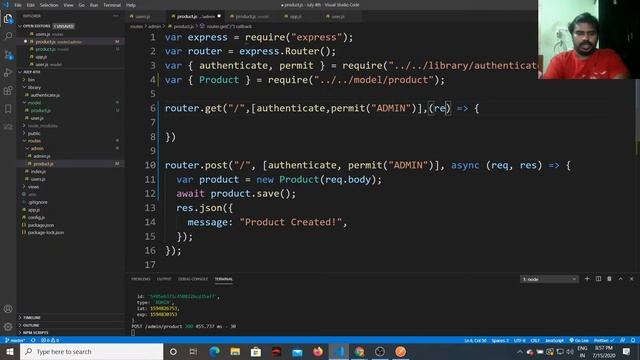Expand the node_modules folder
The width and height of the screenshot is (640, 360).
point(42,126)
